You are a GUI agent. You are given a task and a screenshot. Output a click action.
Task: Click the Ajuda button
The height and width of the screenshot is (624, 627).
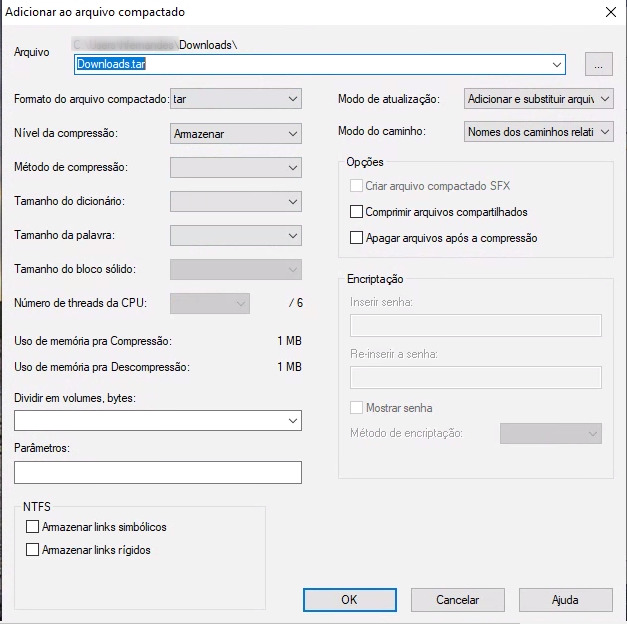566,600
